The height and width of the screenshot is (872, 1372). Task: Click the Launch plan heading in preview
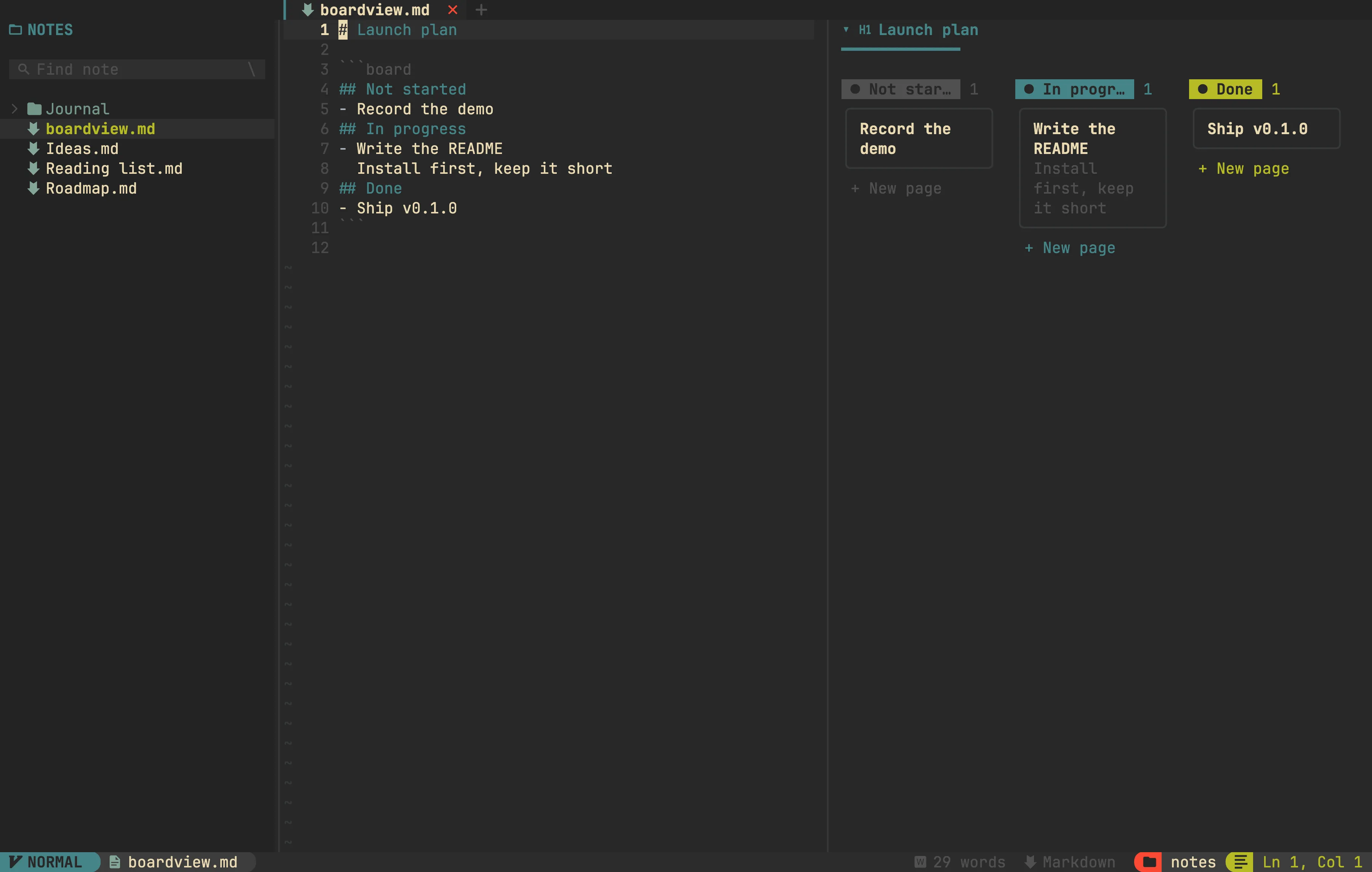pos(928,30)
